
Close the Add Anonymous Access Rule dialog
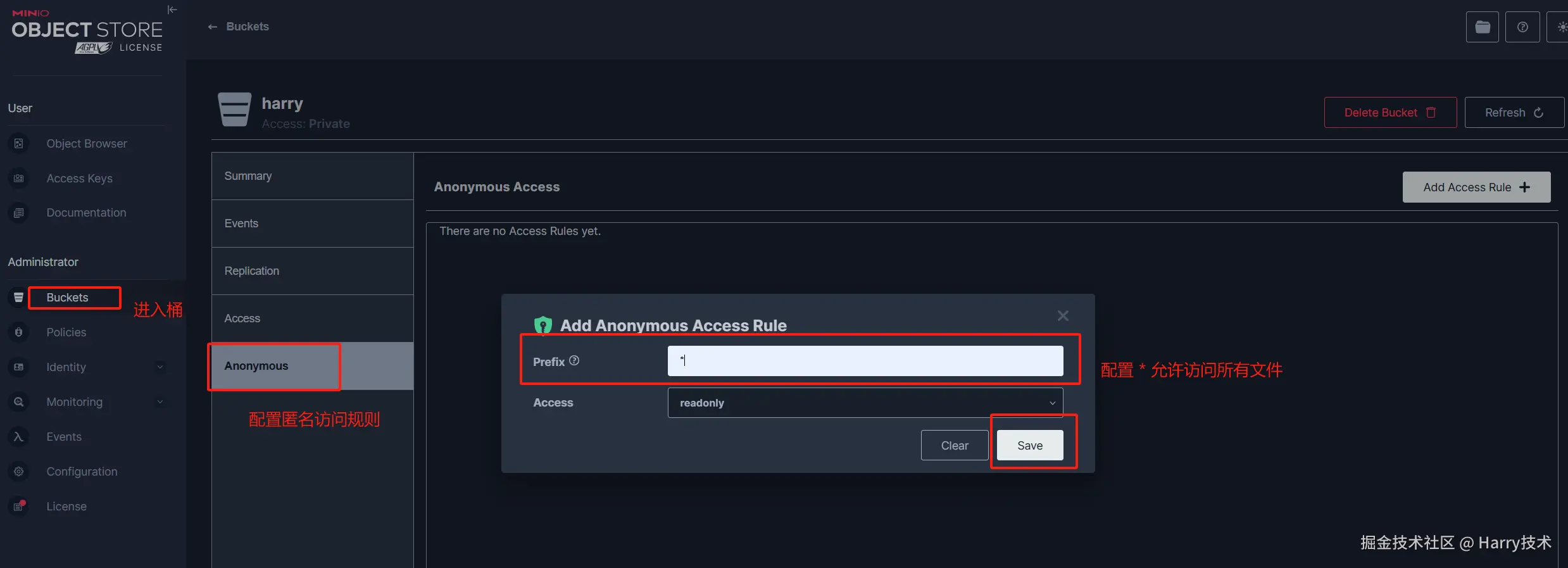[1063, 315]
